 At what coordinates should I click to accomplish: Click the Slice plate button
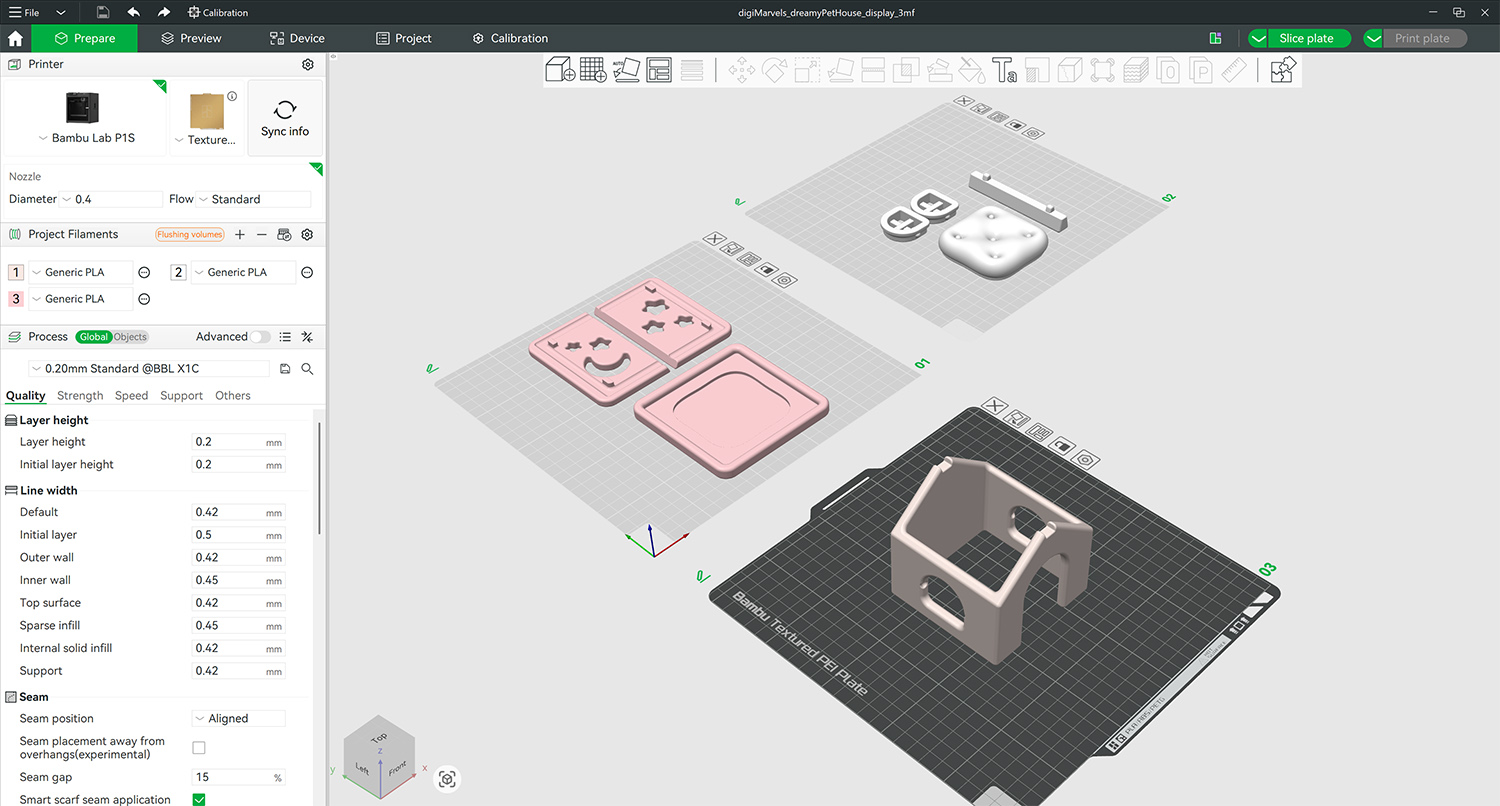(1306, 38)
